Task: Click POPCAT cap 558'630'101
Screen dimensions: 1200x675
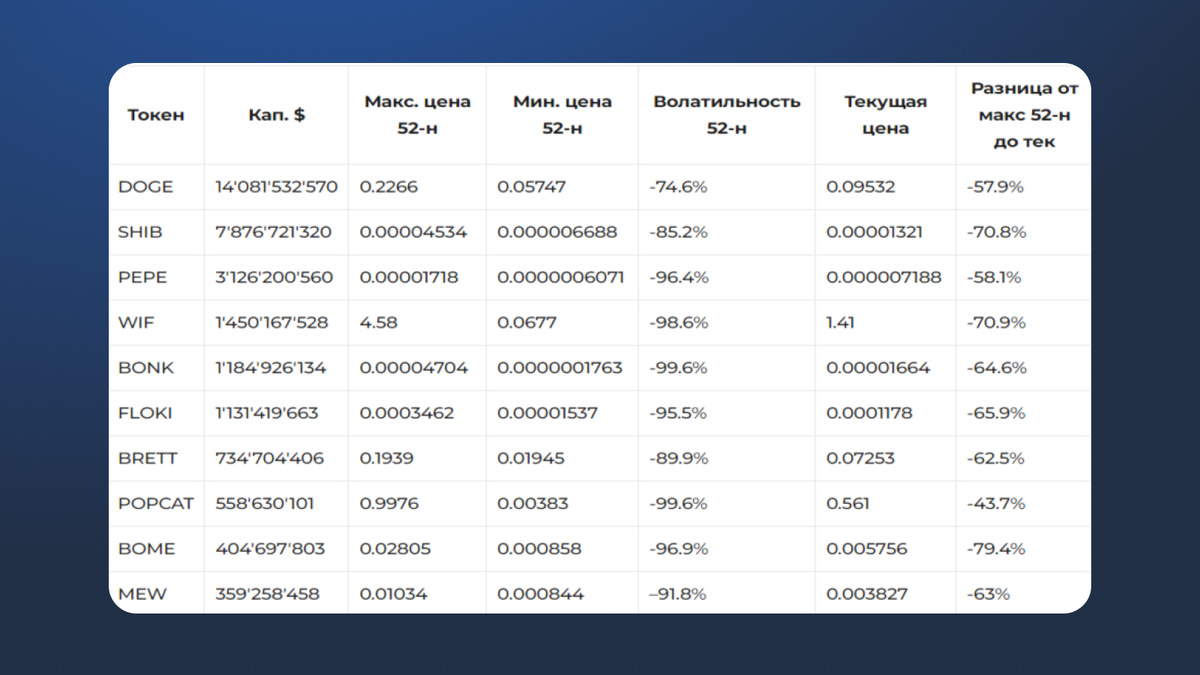Action: point(264,503)
